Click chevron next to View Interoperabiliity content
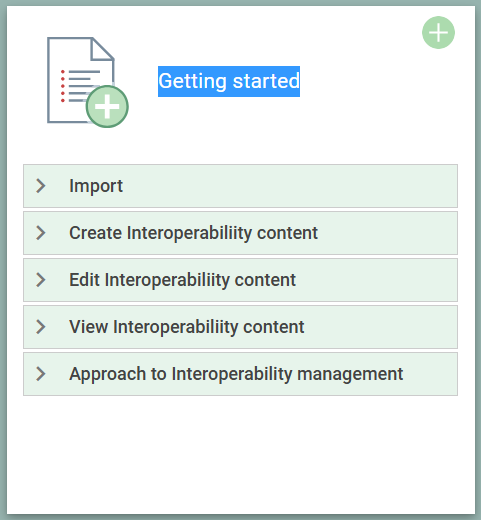481x520 pixels. pyautogui.click(x=41, y=327)
